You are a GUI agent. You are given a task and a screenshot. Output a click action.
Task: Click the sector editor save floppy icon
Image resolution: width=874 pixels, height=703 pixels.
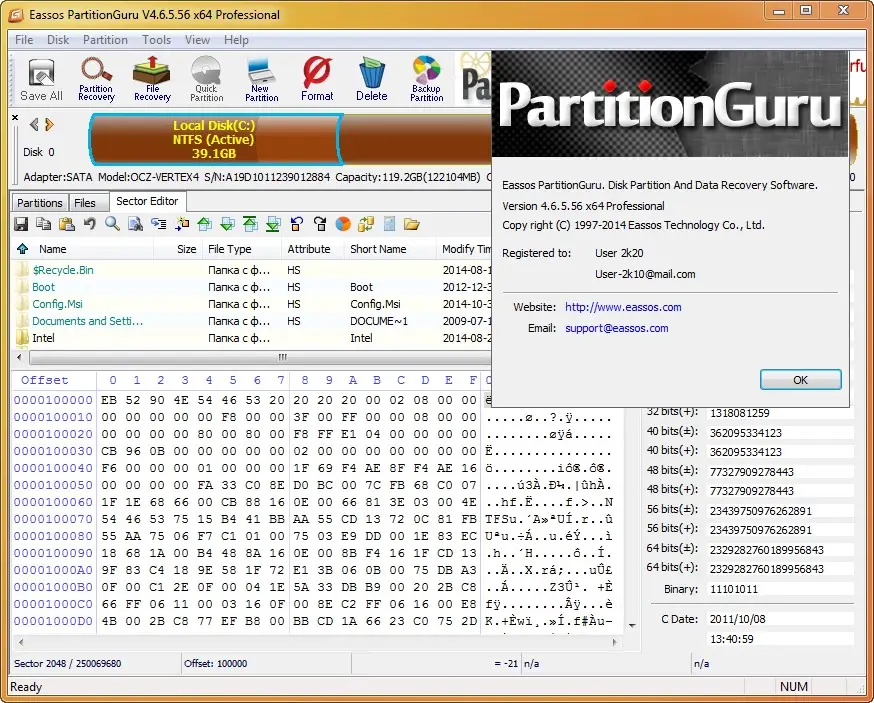tap(21, 224)
